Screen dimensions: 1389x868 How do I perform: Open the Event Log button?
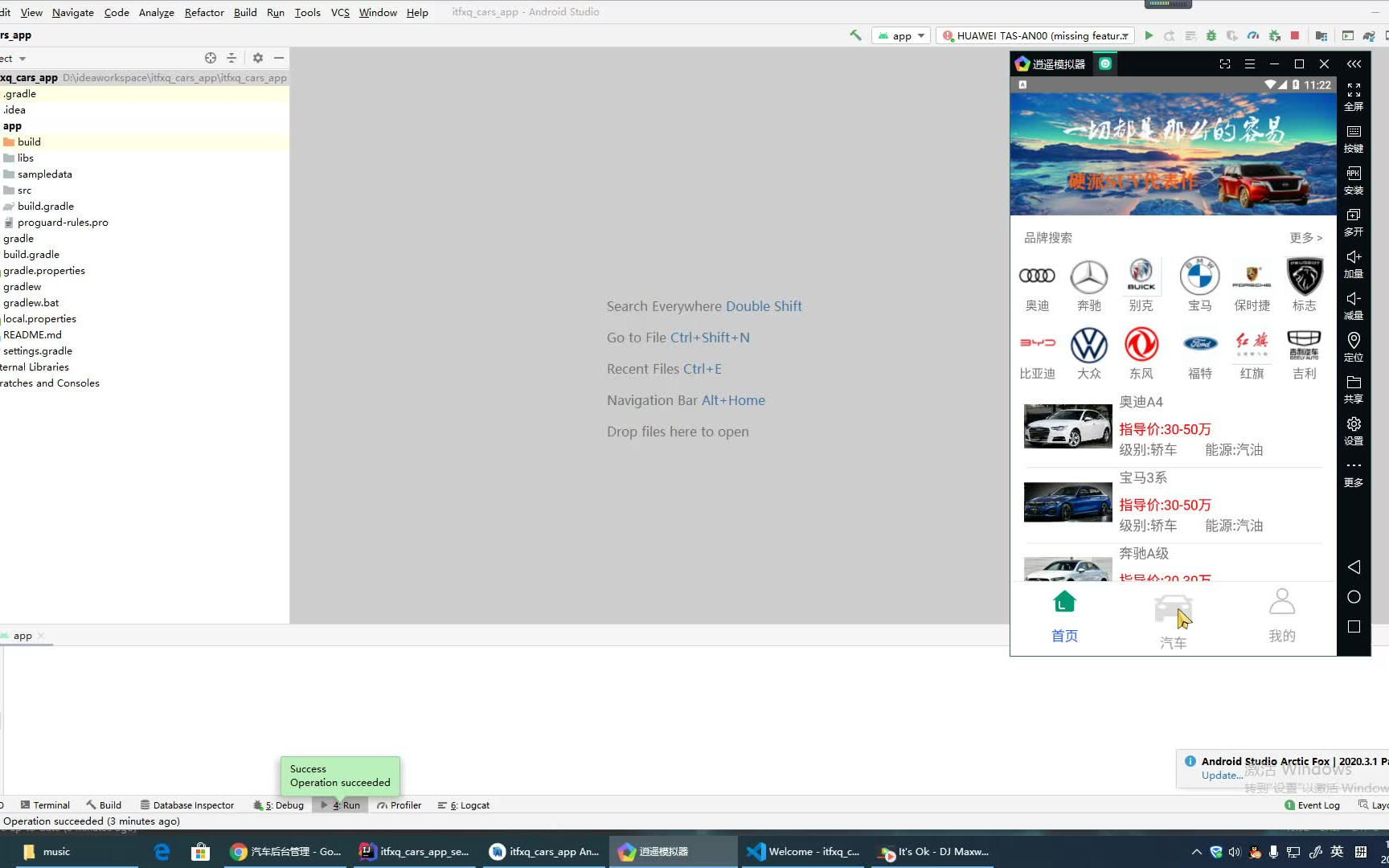click(x=1312, y=805)
